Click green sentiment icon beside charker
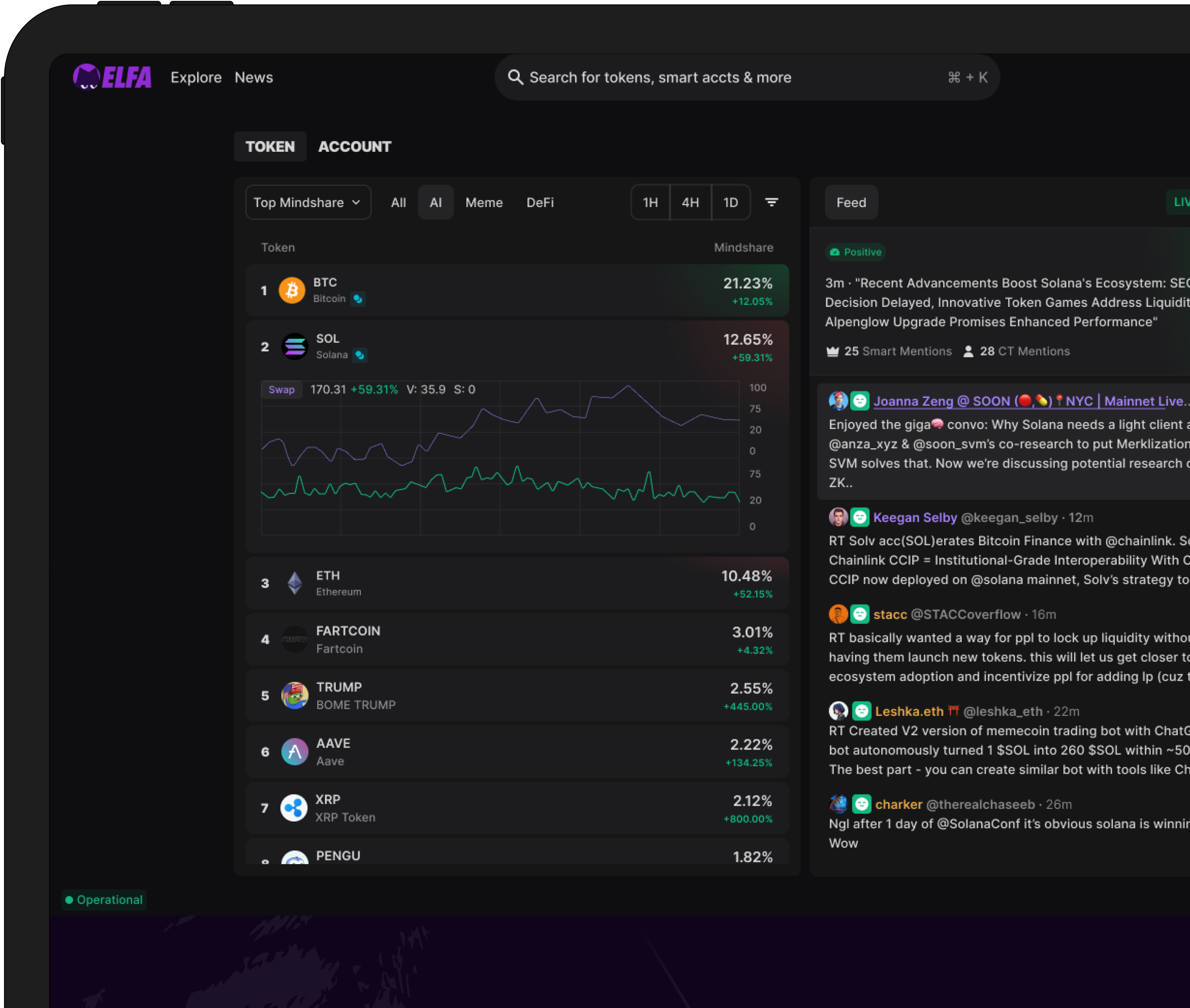This screenshot has width=1190, height=1008. pyautogui.click(x=862, y=804)
